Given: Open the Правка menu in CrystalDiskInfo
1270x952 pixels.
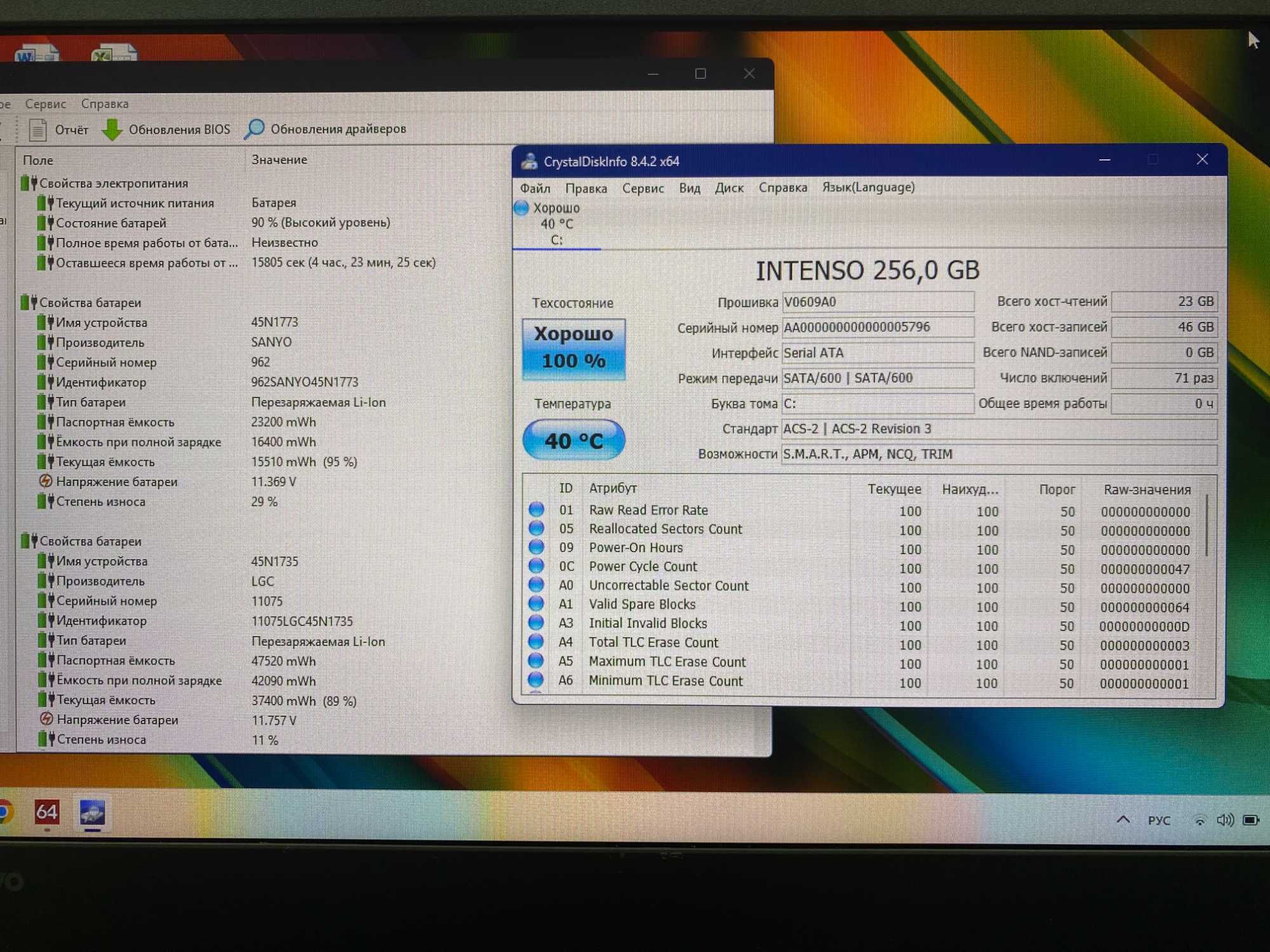Looking at the screenshot, I should coord(585,188).
